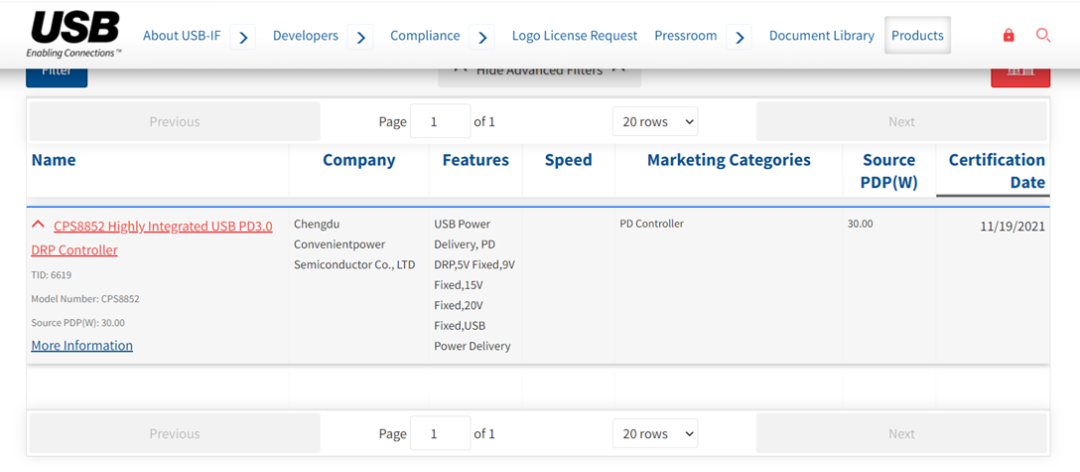Screen dimensions: 1080x472
Task: Open the Pressroom menu
Action: point(685,35)
